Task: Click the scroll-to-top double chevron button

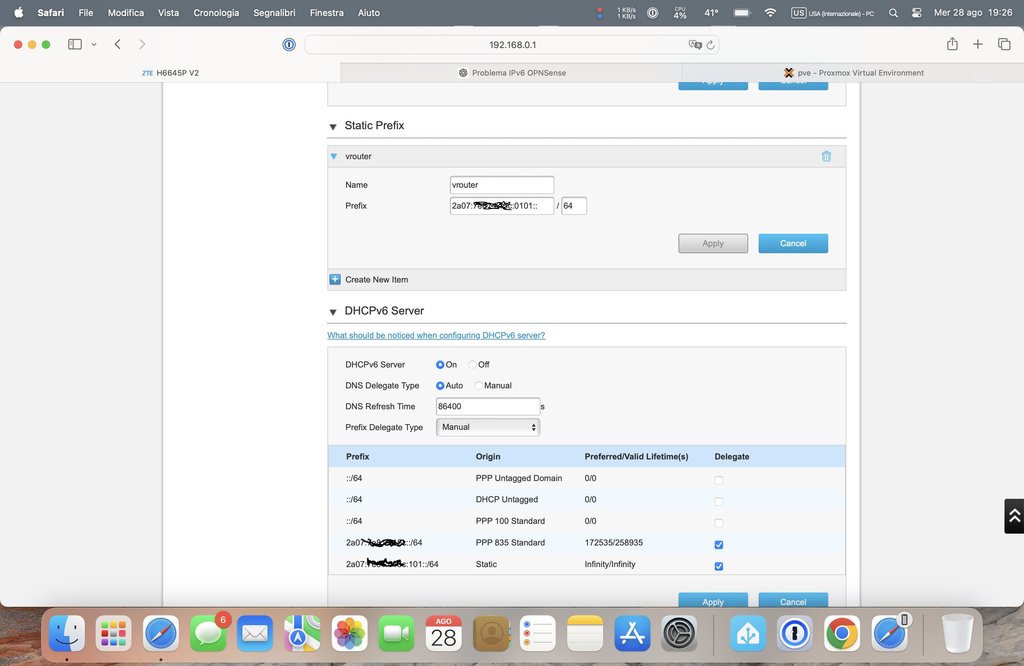Action: pos(1014,515)
